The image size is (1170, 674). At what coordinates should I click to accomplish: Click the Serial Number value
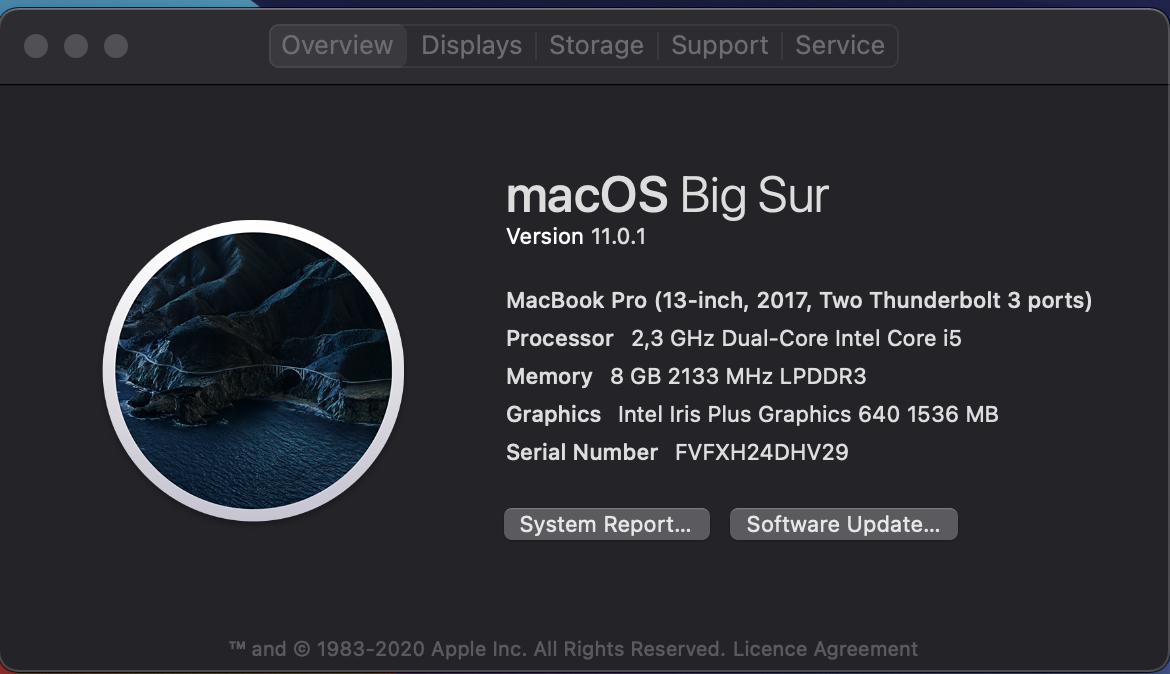[x=761, y=452]
